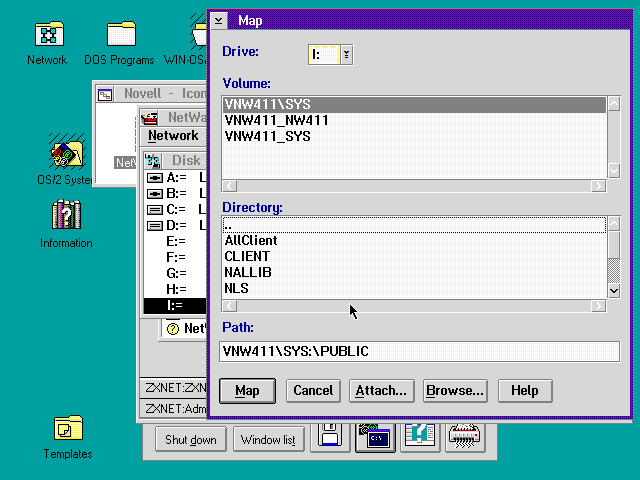Click Volume list scroll down arrow
The height and width of the screenshot is (480, 640).
tap(614, 170)
